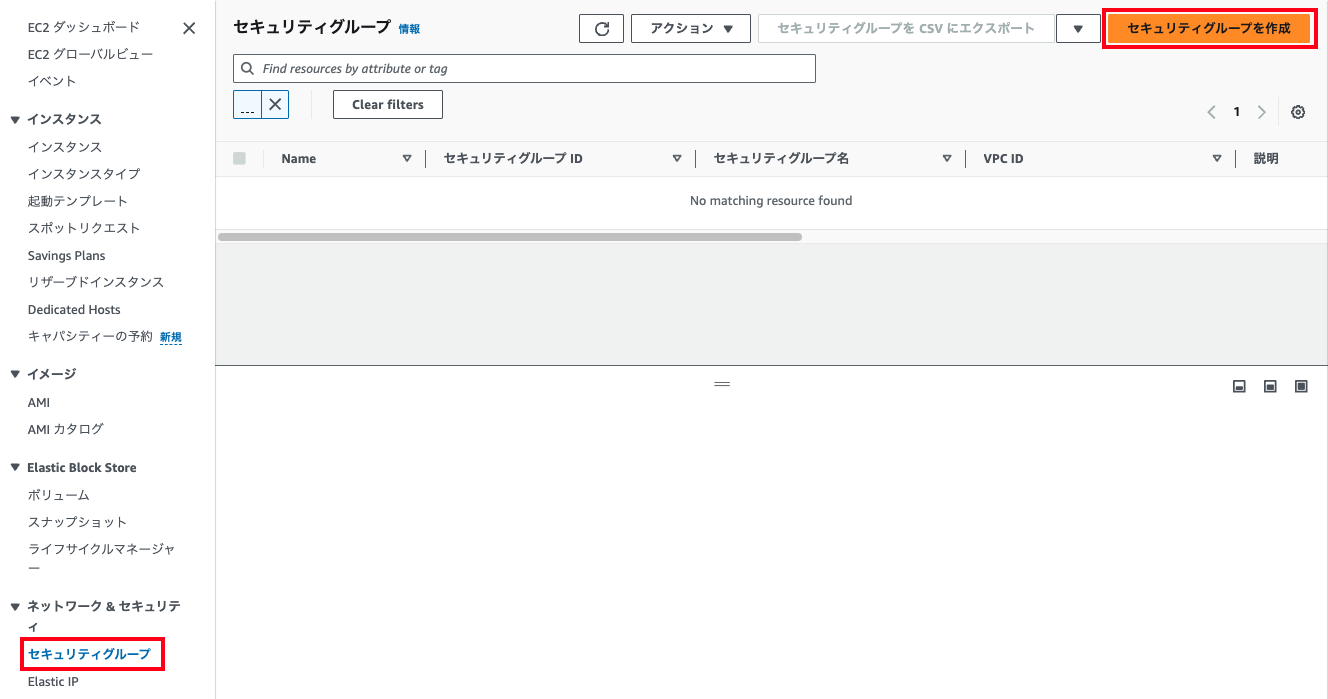
Task: Go to previous page of results
Action: [x=1212, y=112]
